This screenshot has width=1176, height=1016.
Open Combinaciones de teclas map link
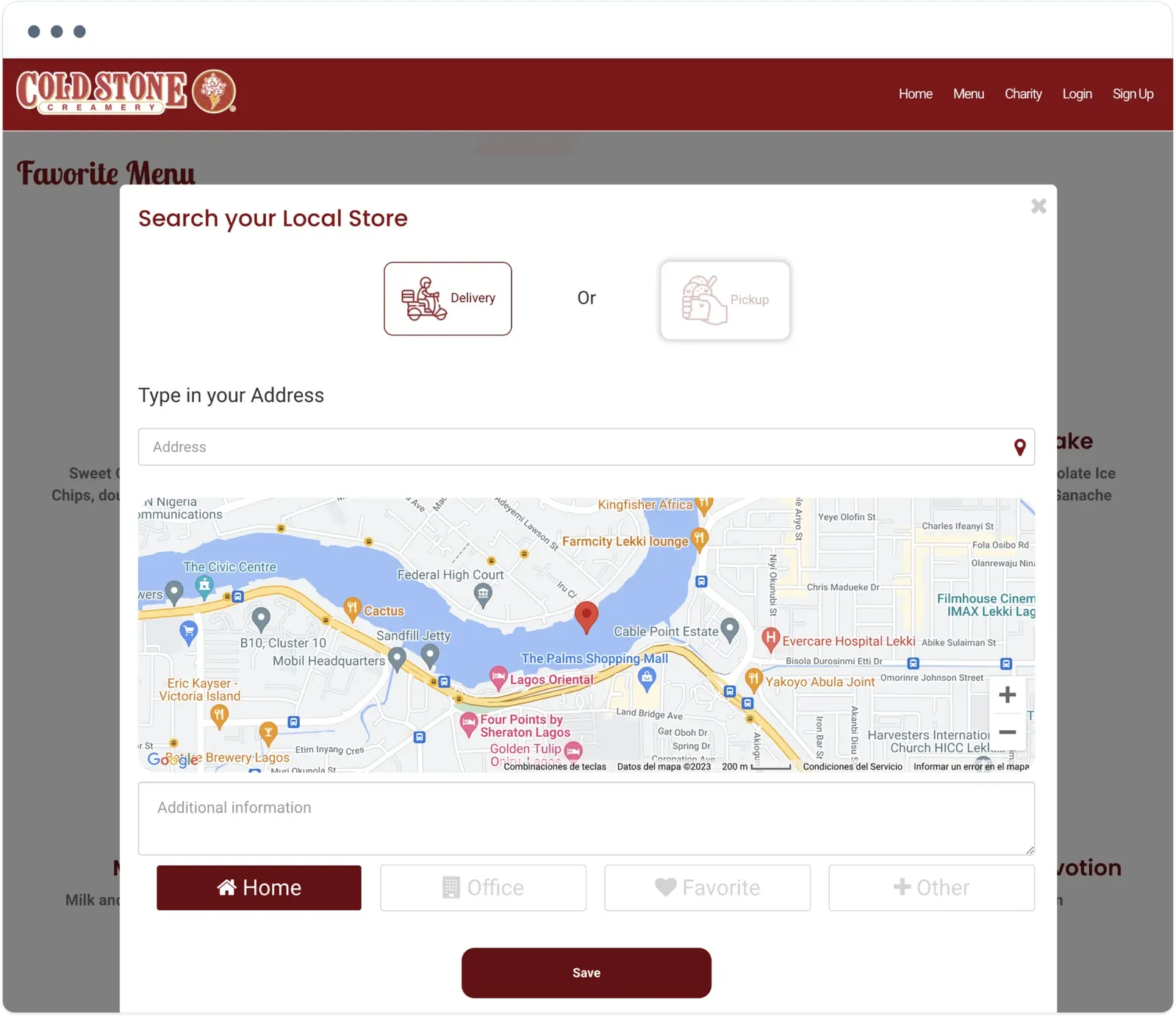pos(555,767)
